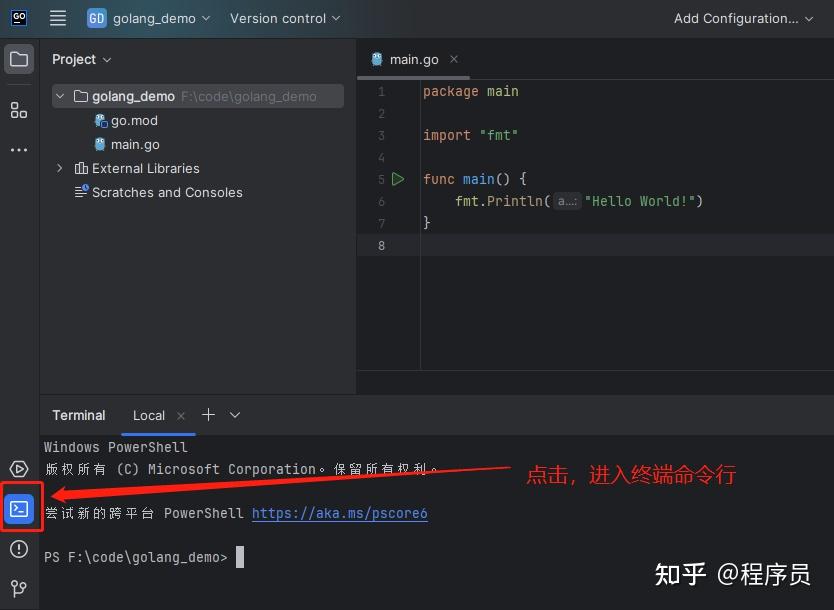Open the Structure tool window icon
Image resolution: width=834 pixels, height=610 pixels.
(18, 110)
